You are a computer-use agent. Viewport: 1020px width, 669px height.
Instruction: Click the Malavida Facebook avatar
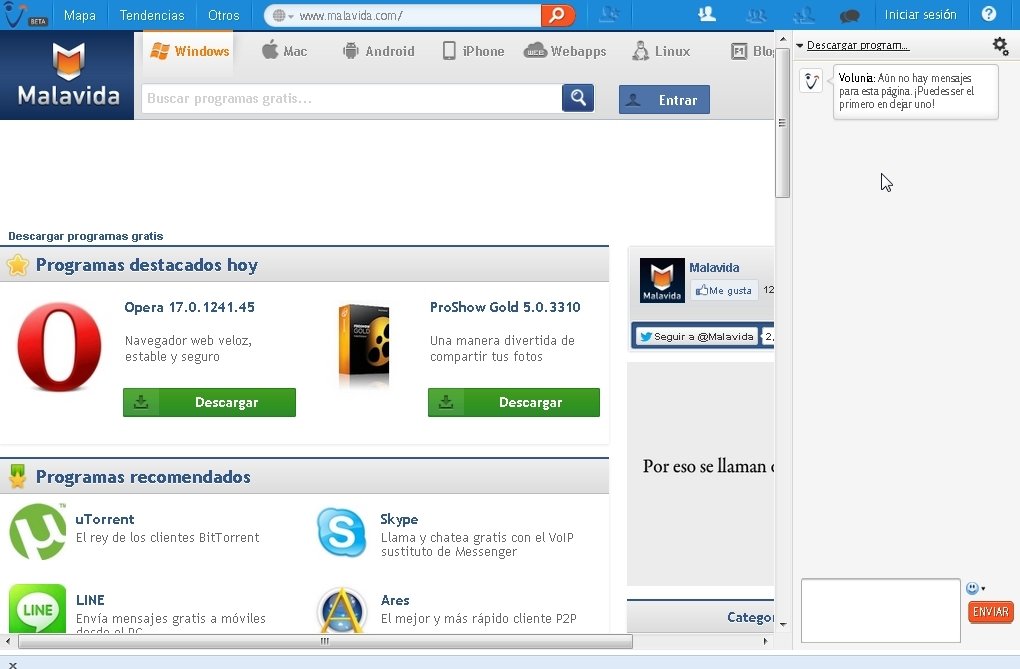click(x=662, y=280)
